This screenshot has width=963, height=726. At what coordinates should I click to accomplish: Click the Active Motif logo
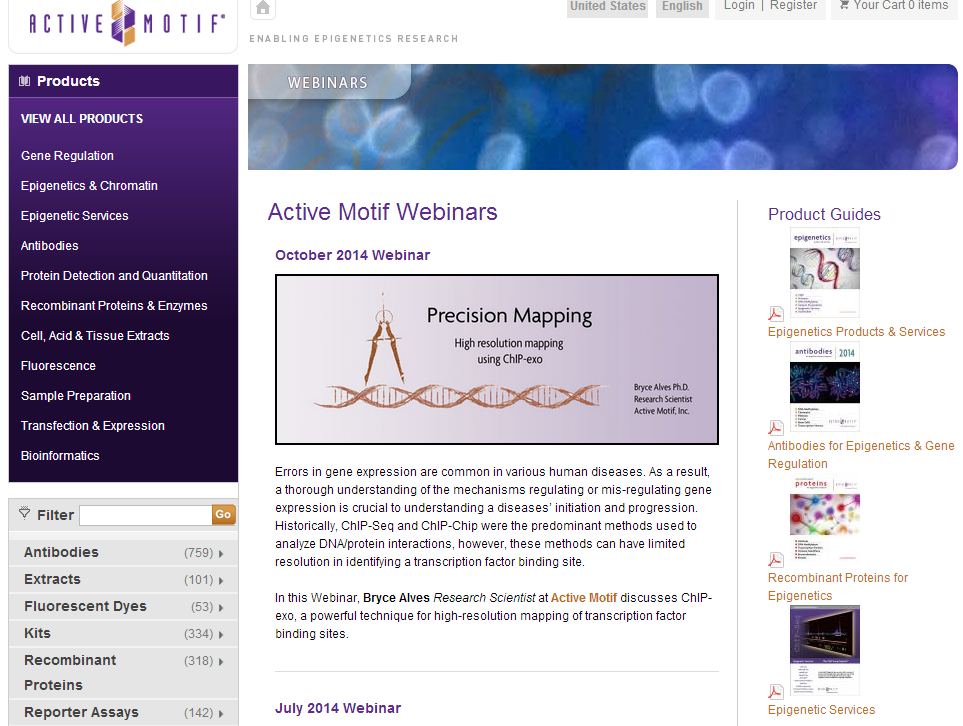click(127, 23)
